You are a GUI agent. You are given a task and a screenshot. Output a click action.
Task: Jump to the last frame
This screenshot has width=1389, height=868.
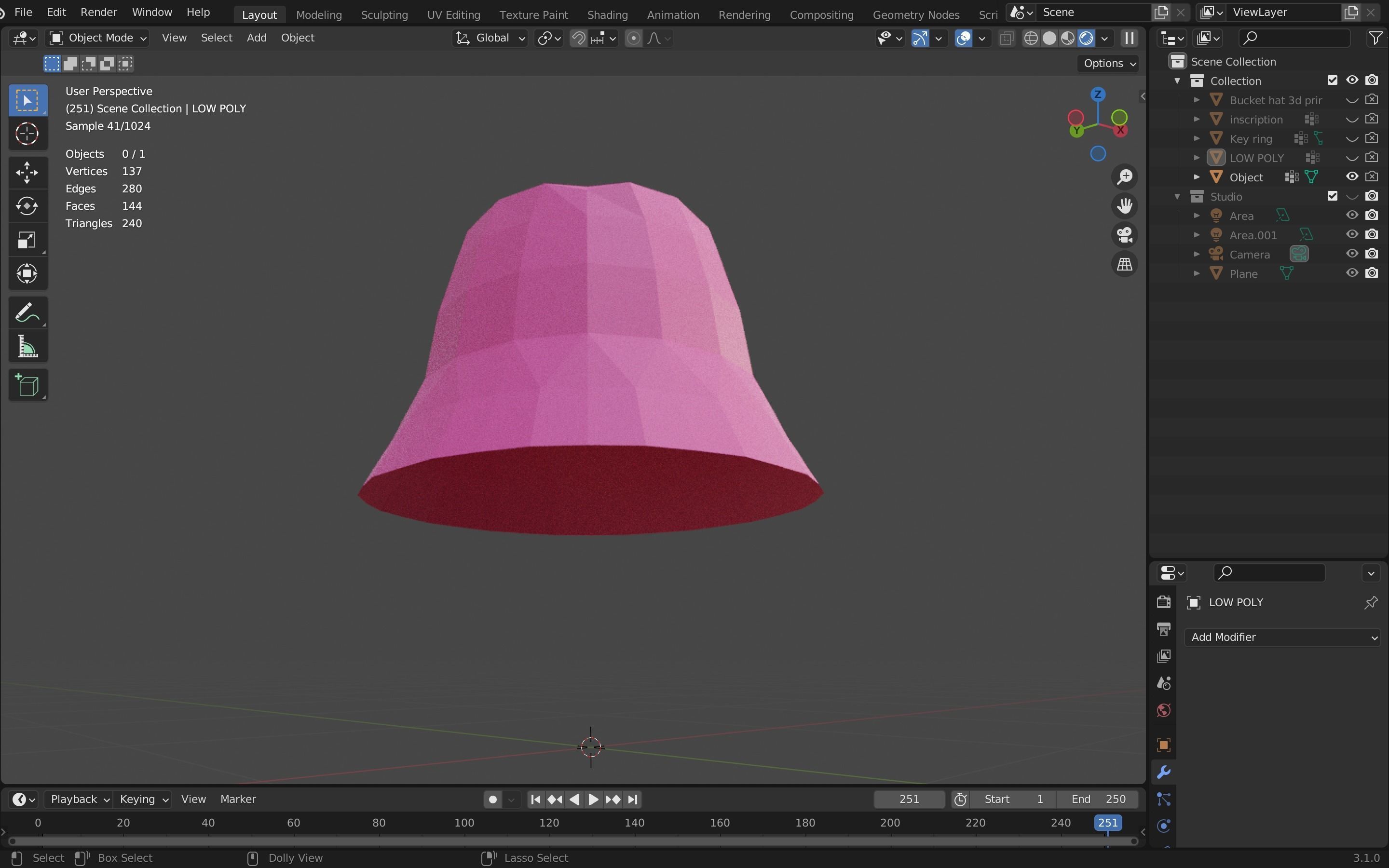632,800
